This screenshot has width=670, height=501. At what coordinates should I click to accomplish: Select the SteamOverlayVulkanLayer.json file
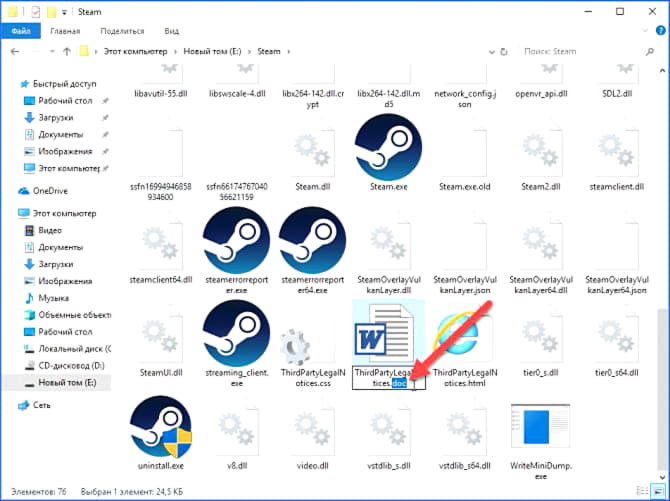tap(464, 258)
